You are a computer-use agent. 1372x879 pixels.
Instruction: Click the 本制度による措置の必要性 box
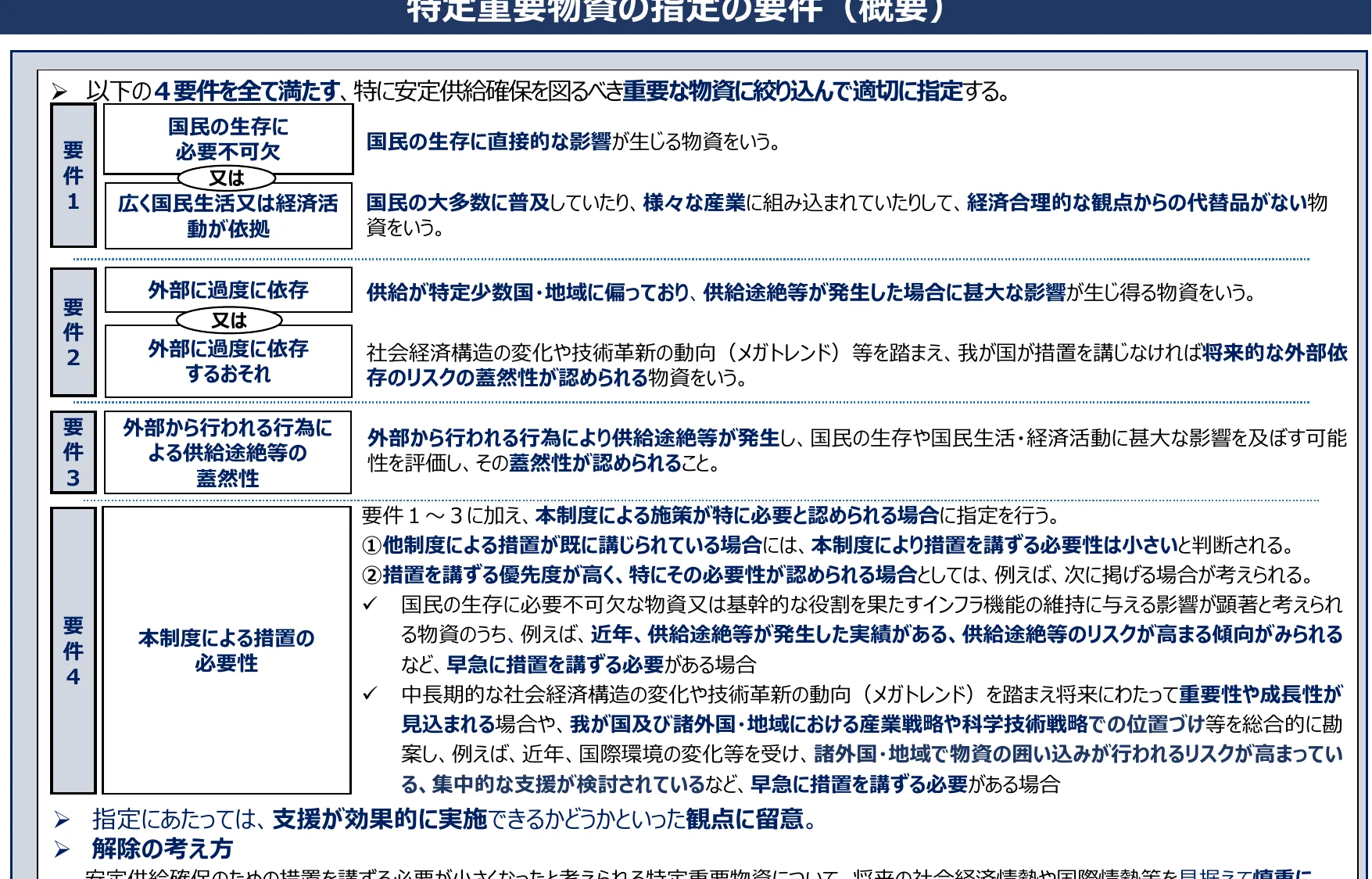point(227,651)
